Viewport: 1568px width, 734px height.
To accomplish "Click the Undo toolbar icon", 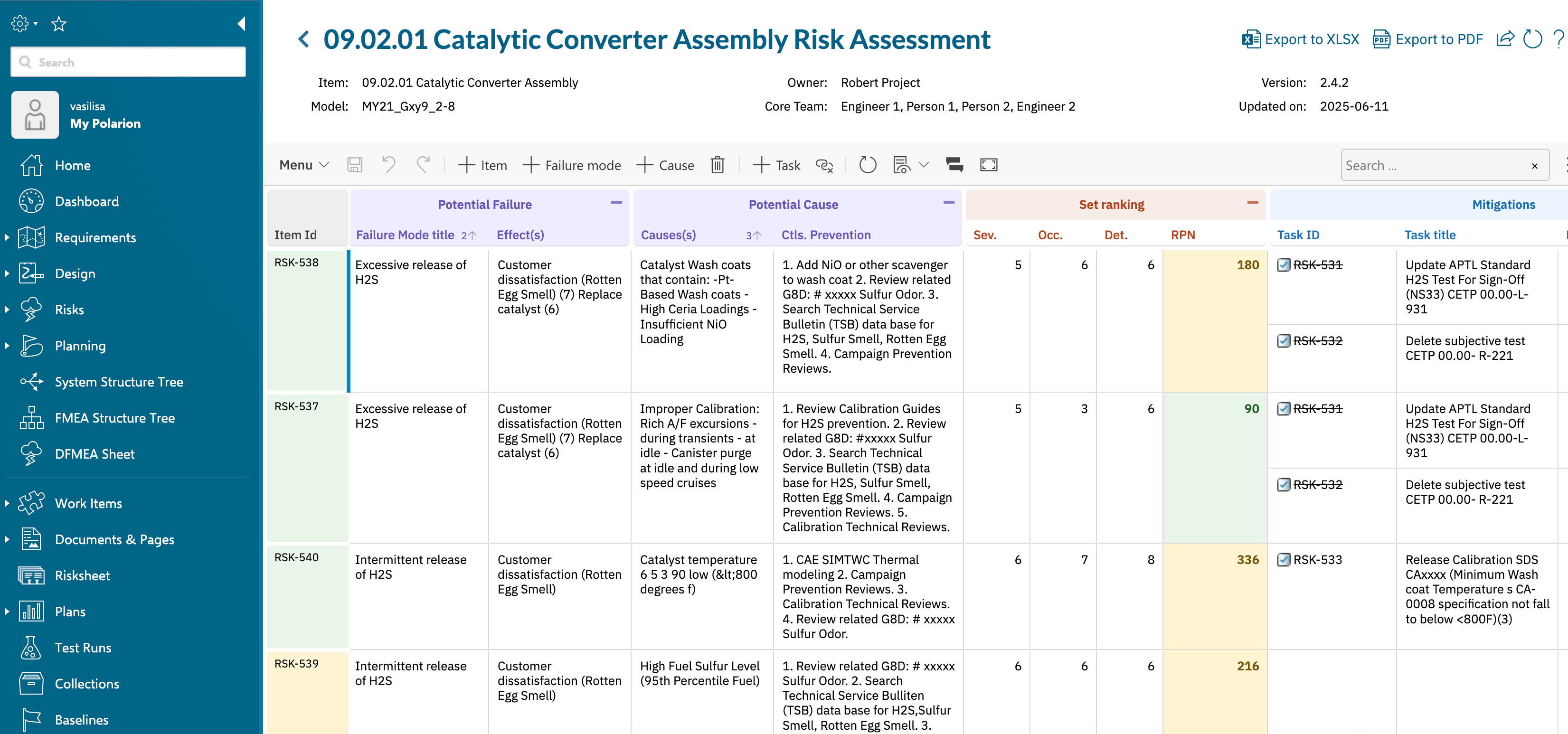I will (388, 165).
